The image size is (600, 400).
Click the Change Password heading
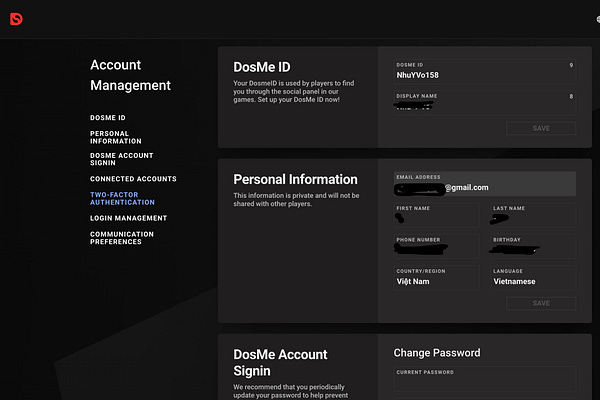[x=437, y=353]
